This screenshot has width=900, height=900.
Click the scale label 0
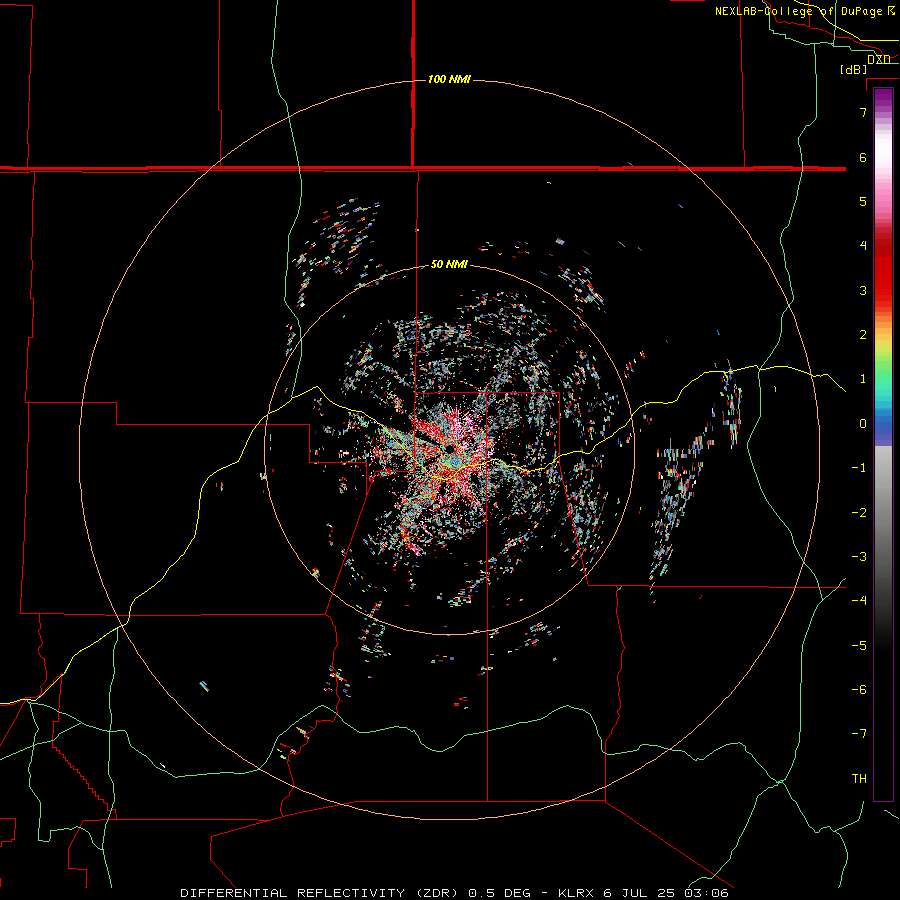click(863, 424)
